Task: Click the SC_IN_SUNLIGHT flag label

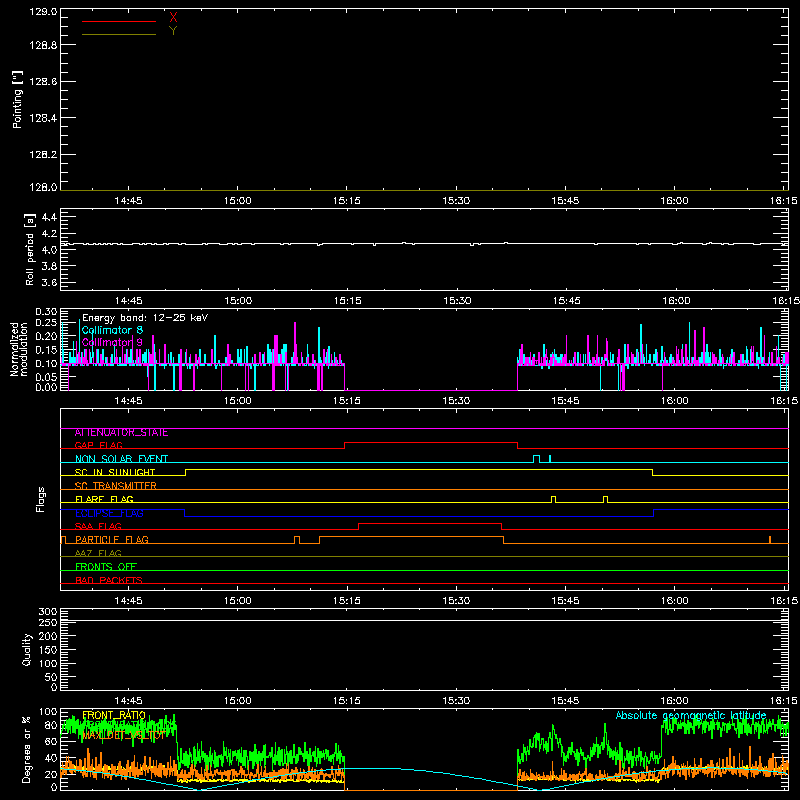Action: coord(115,472)
